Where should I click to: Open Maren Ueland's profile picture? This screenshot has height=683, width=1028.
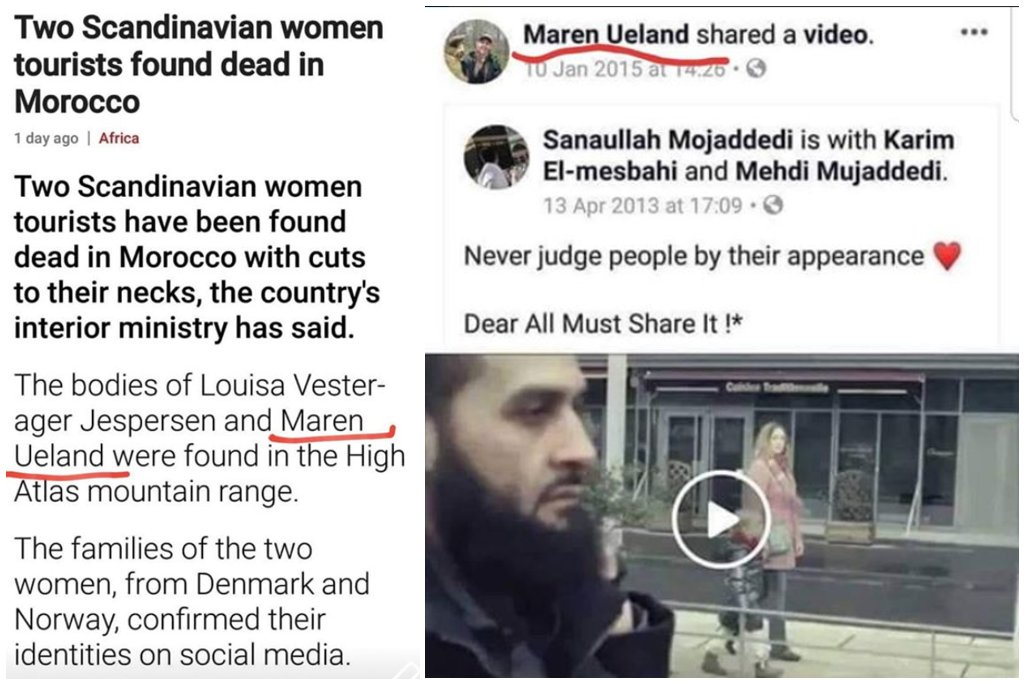[x=477, y=52]
